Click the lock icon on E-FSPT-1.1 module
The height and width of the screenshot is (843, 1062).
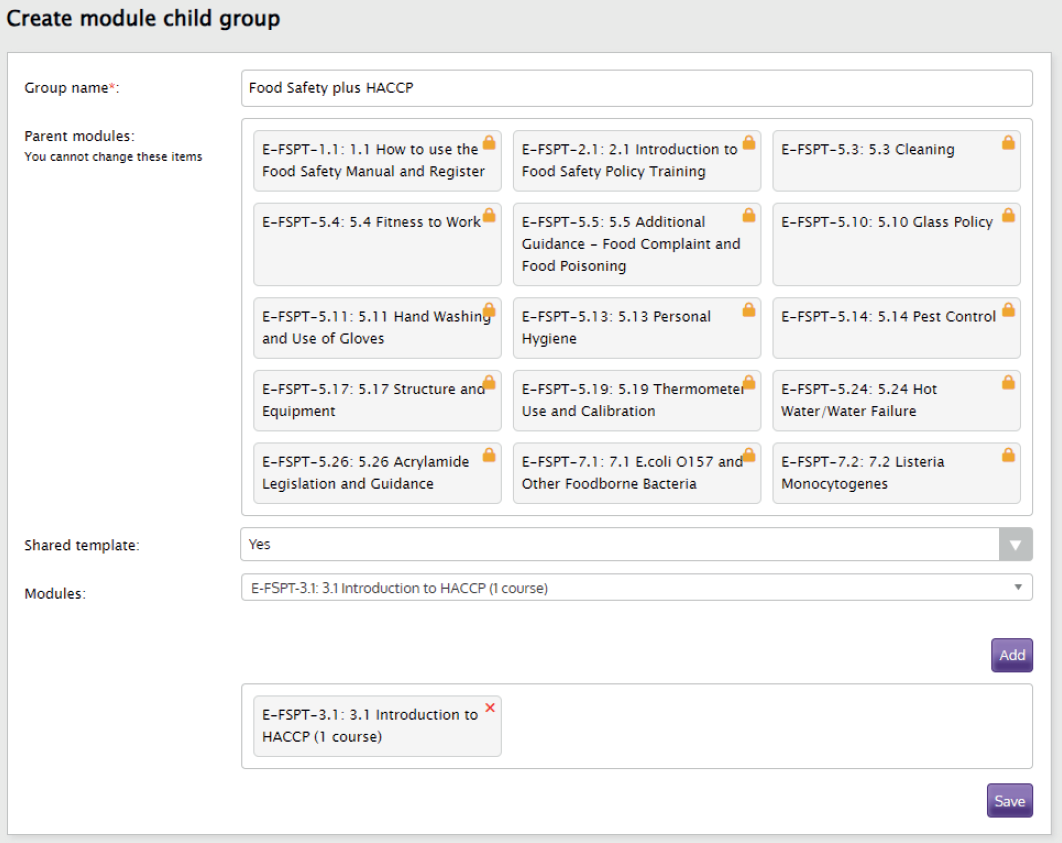tap(488, 142)
